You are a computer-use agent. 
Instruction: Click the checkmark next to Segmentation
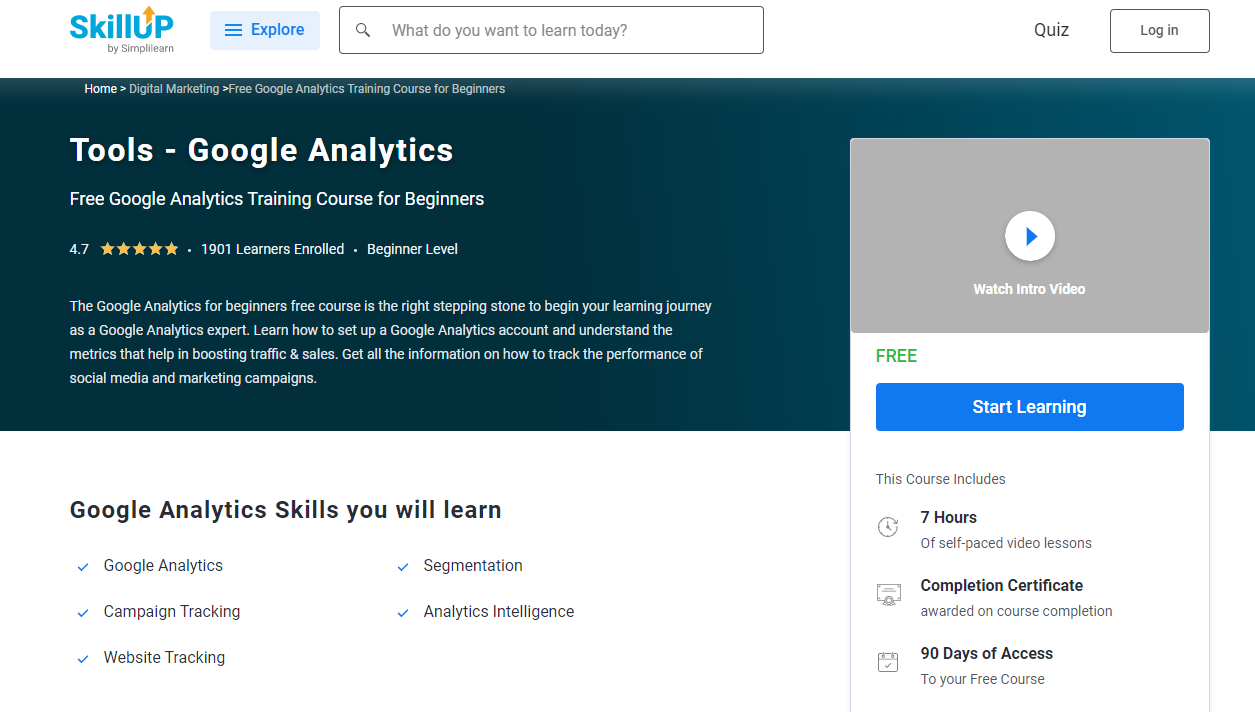(x=403, y=567)
